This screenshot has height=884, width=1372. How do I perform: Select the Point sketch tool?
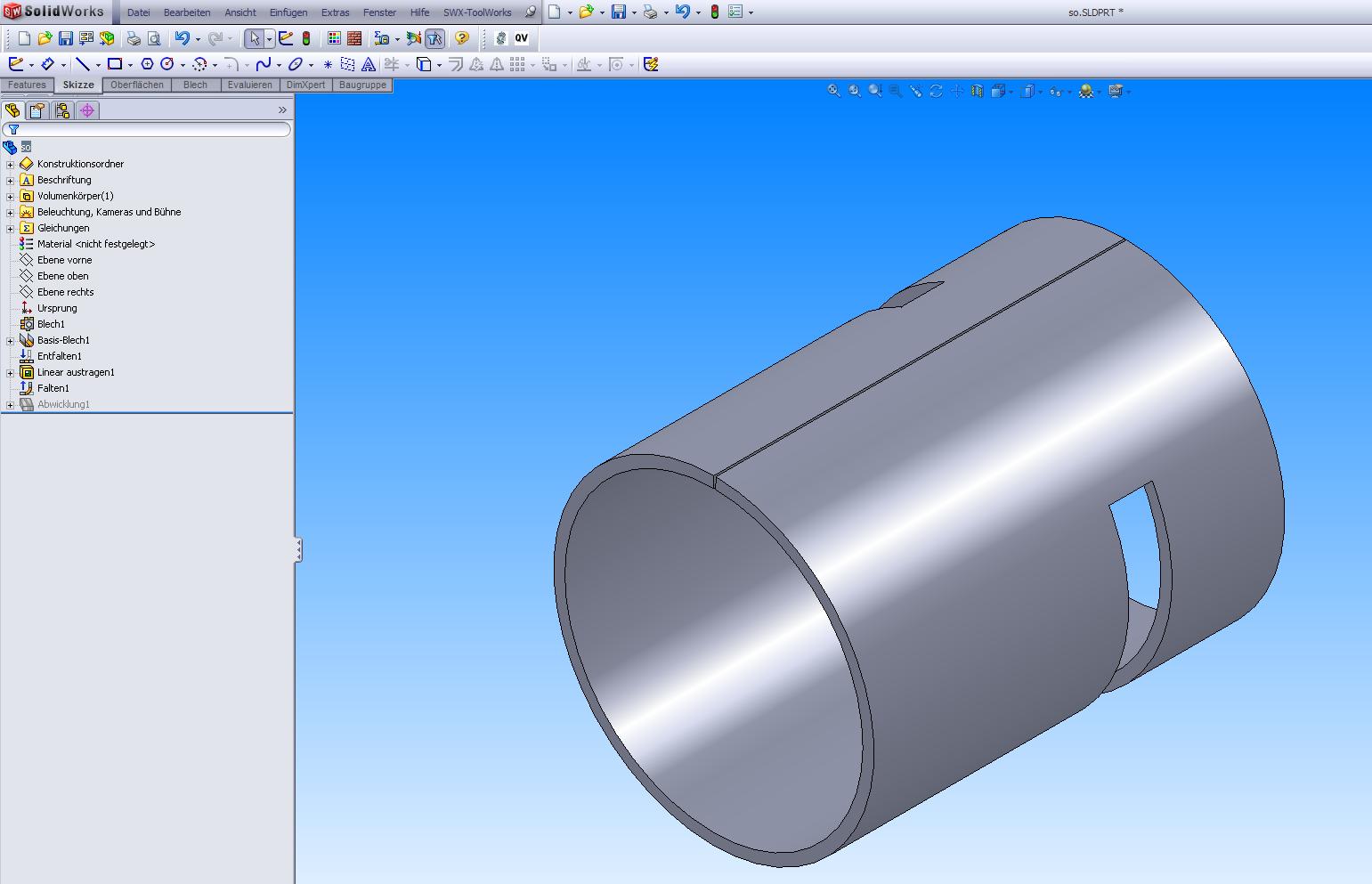point(328,64)
